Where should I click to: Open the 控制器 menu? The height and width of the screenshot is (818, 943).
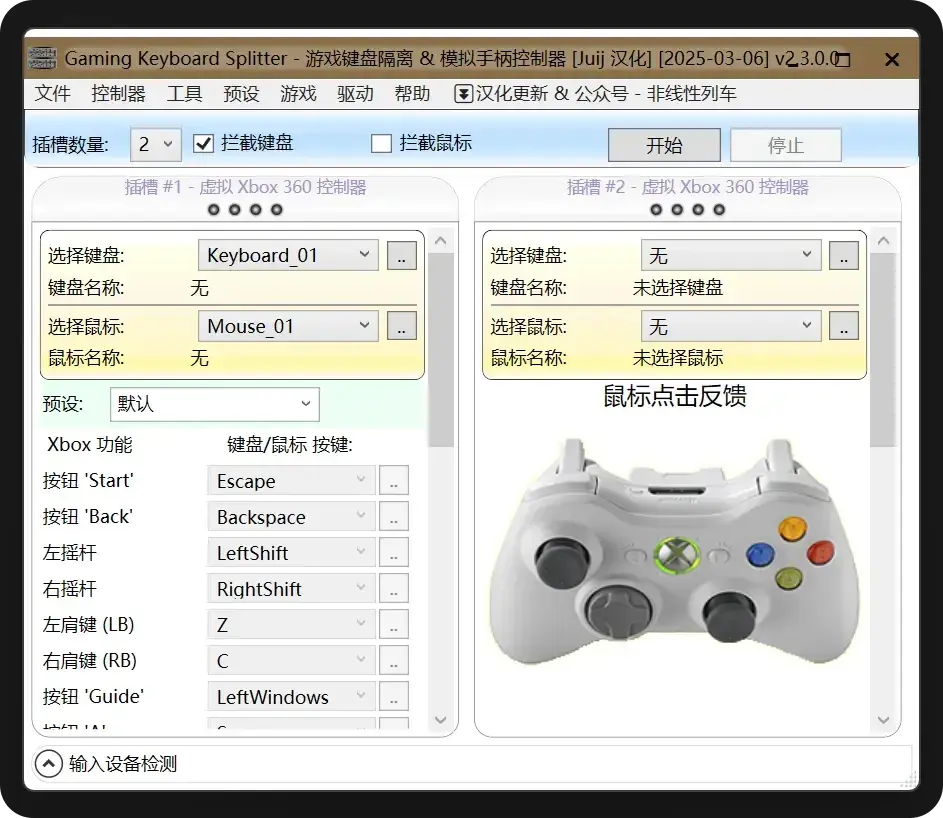118,94
